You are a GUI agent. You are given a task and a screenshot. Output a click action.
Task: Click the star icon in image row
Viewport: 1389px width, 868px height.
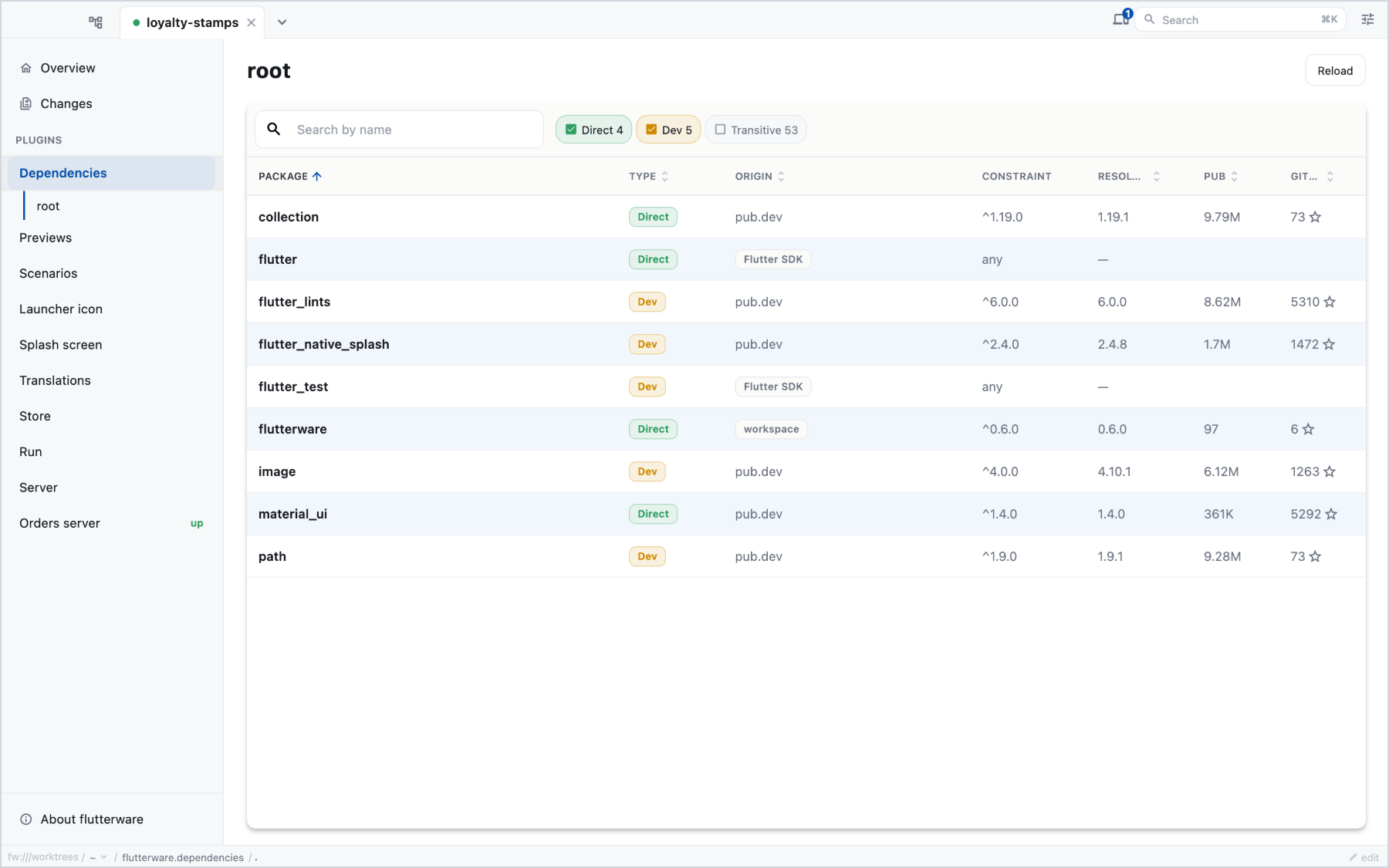point(1330,471)
